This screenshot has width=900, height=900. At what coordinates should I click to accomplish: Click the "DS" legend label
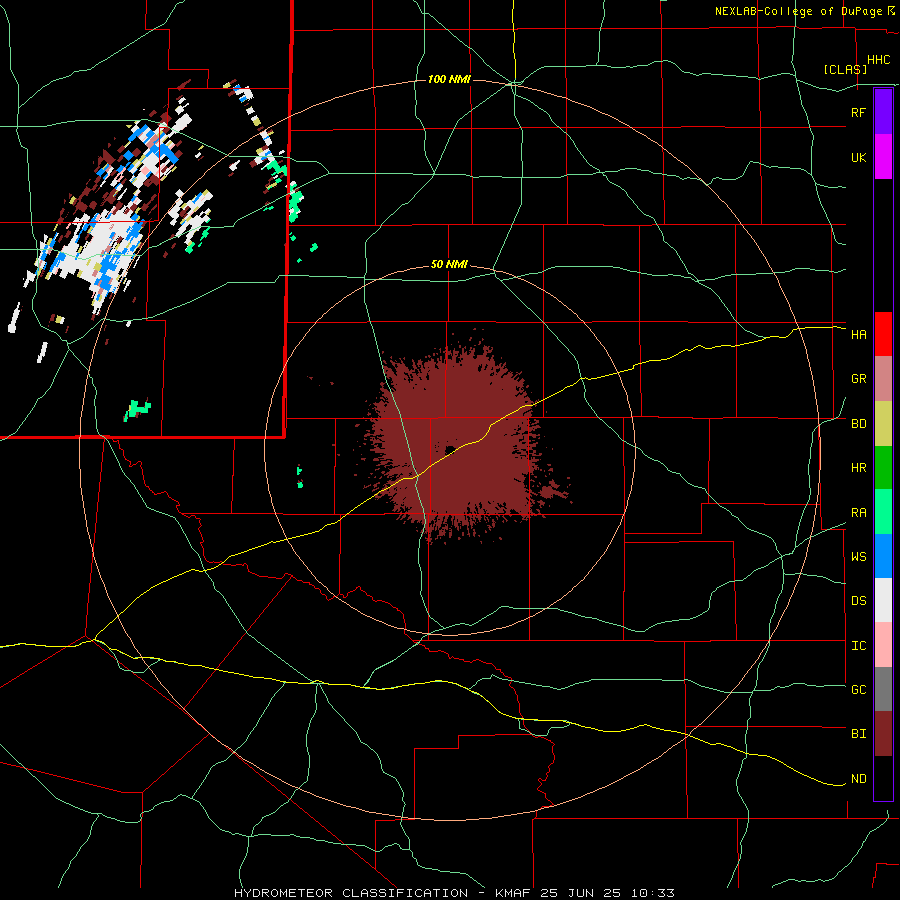pyautogui.click(x=858, y=601)
